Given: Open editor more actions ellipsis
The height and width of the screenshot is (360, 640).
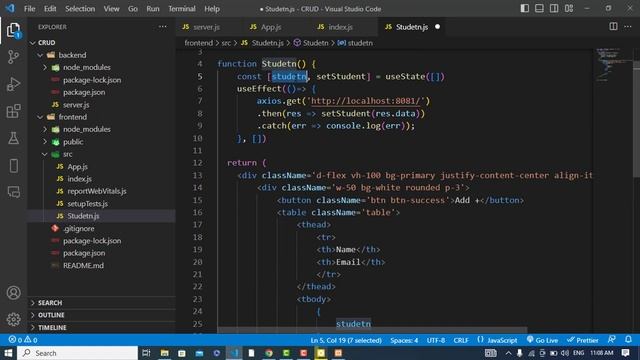Looking at the screenshot, I should (628, 27).
